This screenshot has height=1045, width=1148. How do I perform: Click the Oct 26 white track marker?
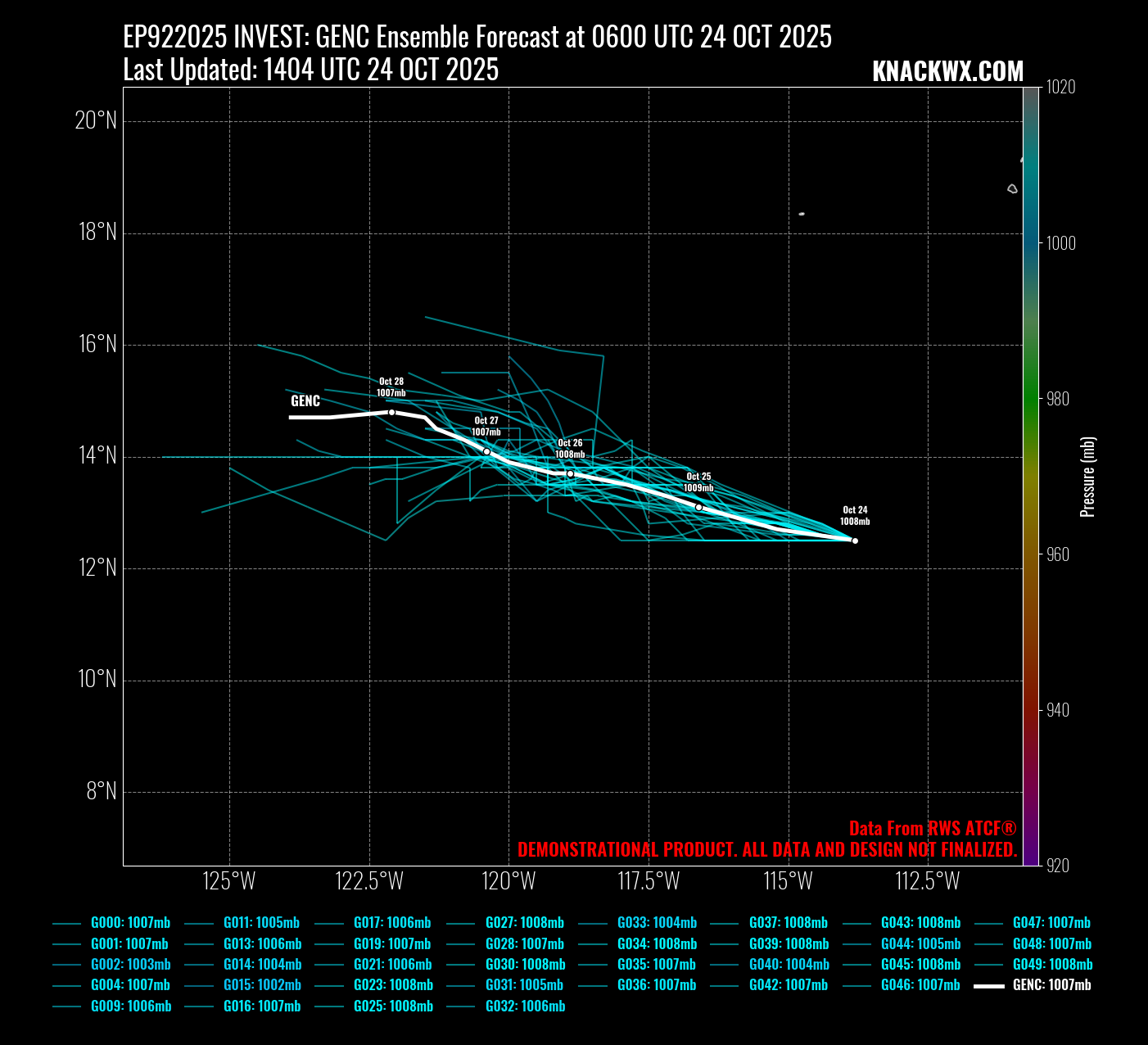(570, 473)
